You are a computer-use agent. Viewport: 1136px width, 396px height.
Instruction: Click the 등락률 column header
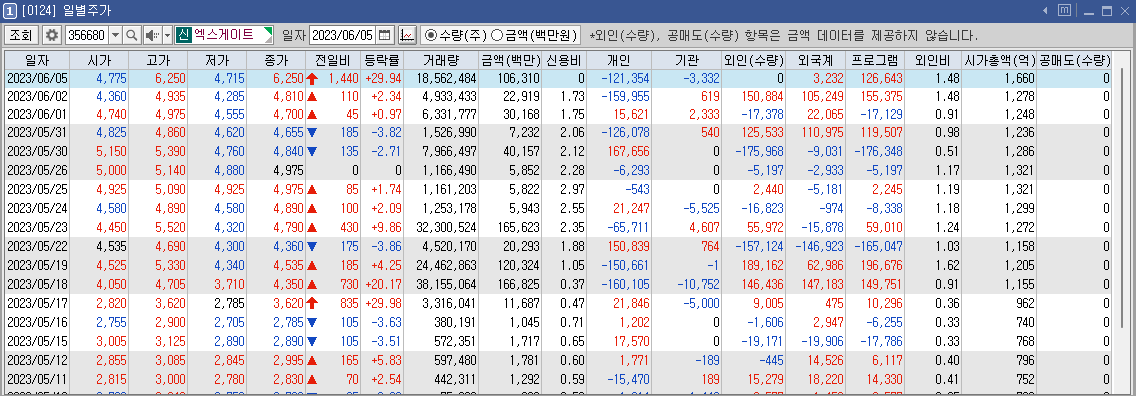pos(381,59)
